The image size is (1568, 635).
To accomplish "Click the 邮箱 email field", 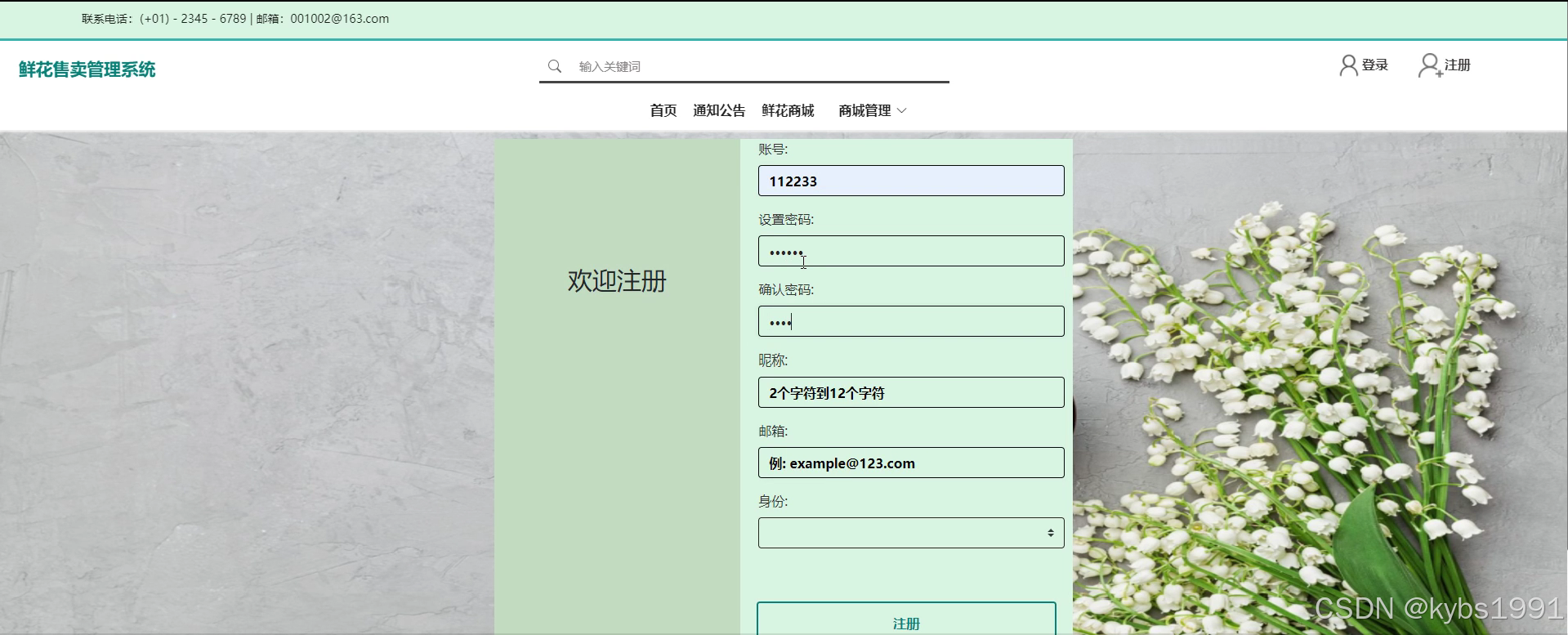I will 911,463.
